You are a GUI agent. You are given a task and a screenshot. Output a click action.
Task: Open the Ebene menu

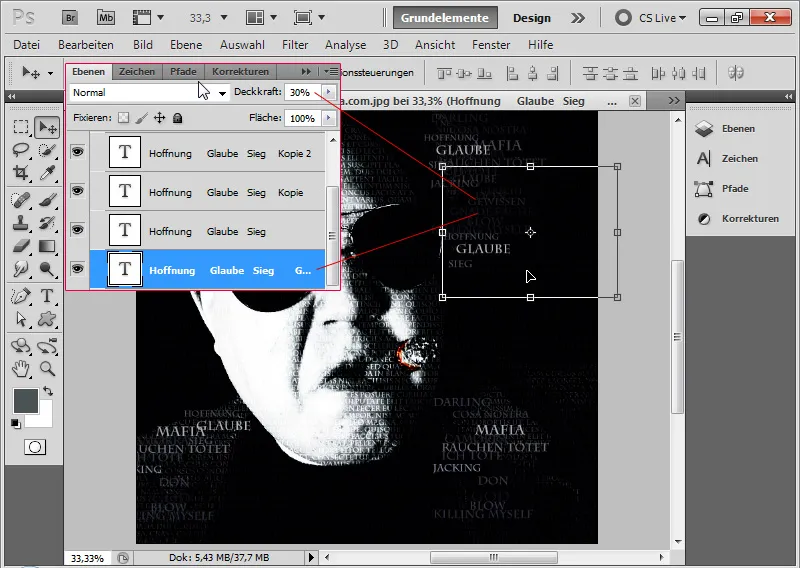click(186, 45)
